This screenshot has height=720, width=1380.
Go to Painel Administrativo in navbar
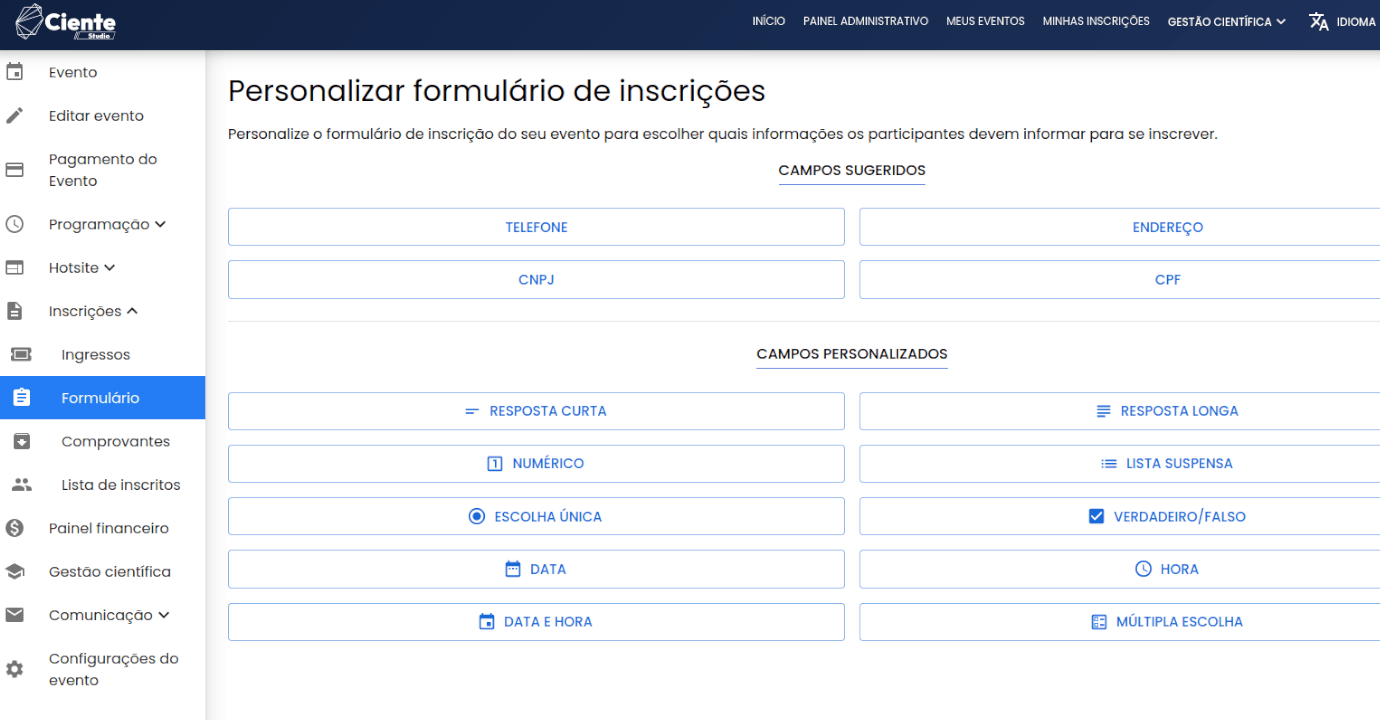[x=865, y=22]
